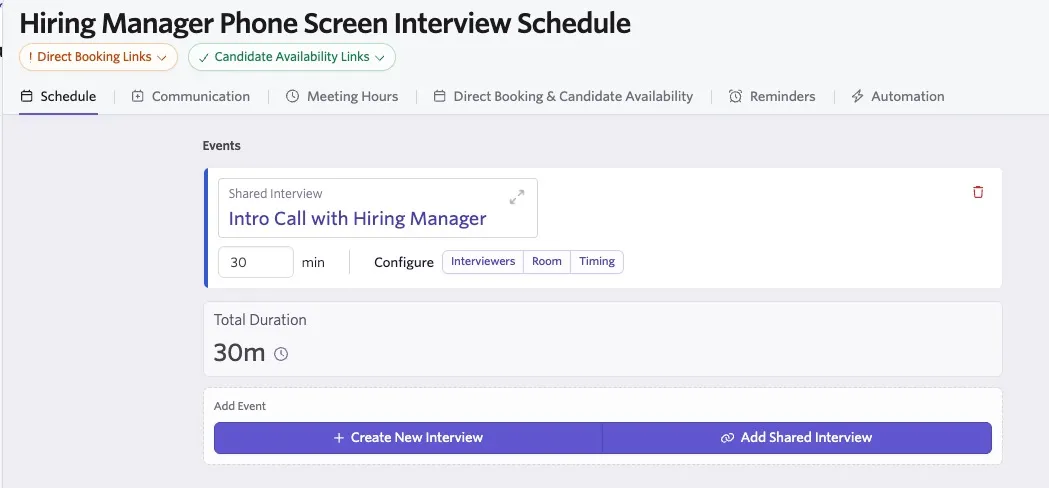Image resolution: width=1049 pixels, height=488 pixels.
Task: Expand the Direct Booking Links chevron arrow
Action: 161,58
